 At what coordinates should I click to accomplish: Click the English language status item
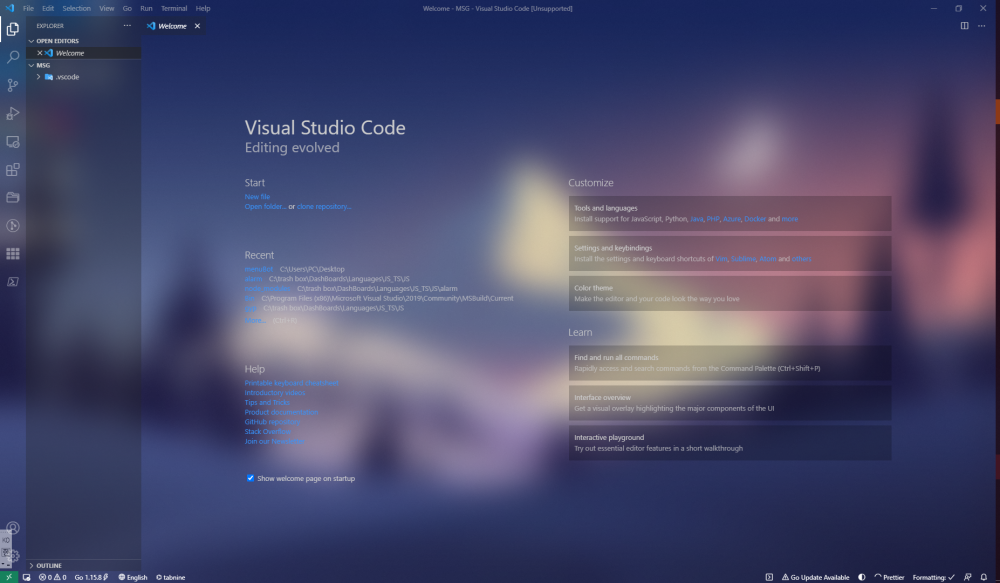pyautogui.click(x=133, y=577)
